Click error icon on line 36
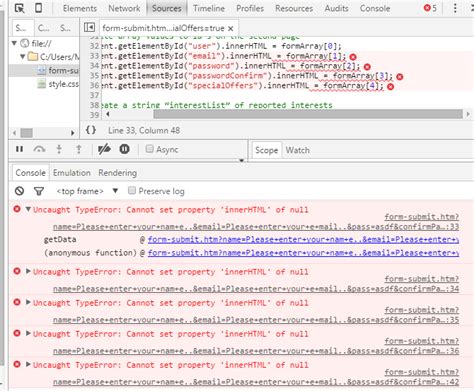The image size is (474, 391). [391, 87]
